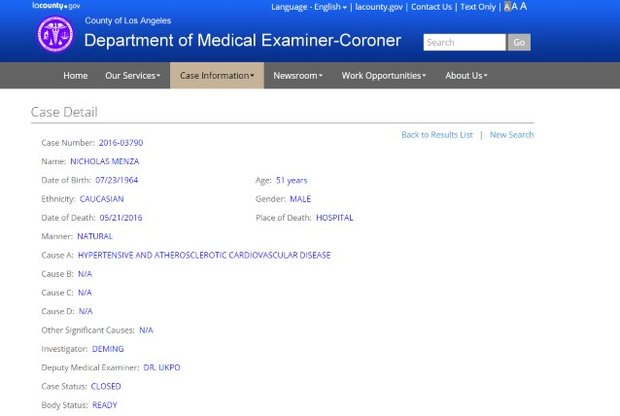
Task: Click Cause A hypertensive cardiovascular disease text
Action: 204,255
